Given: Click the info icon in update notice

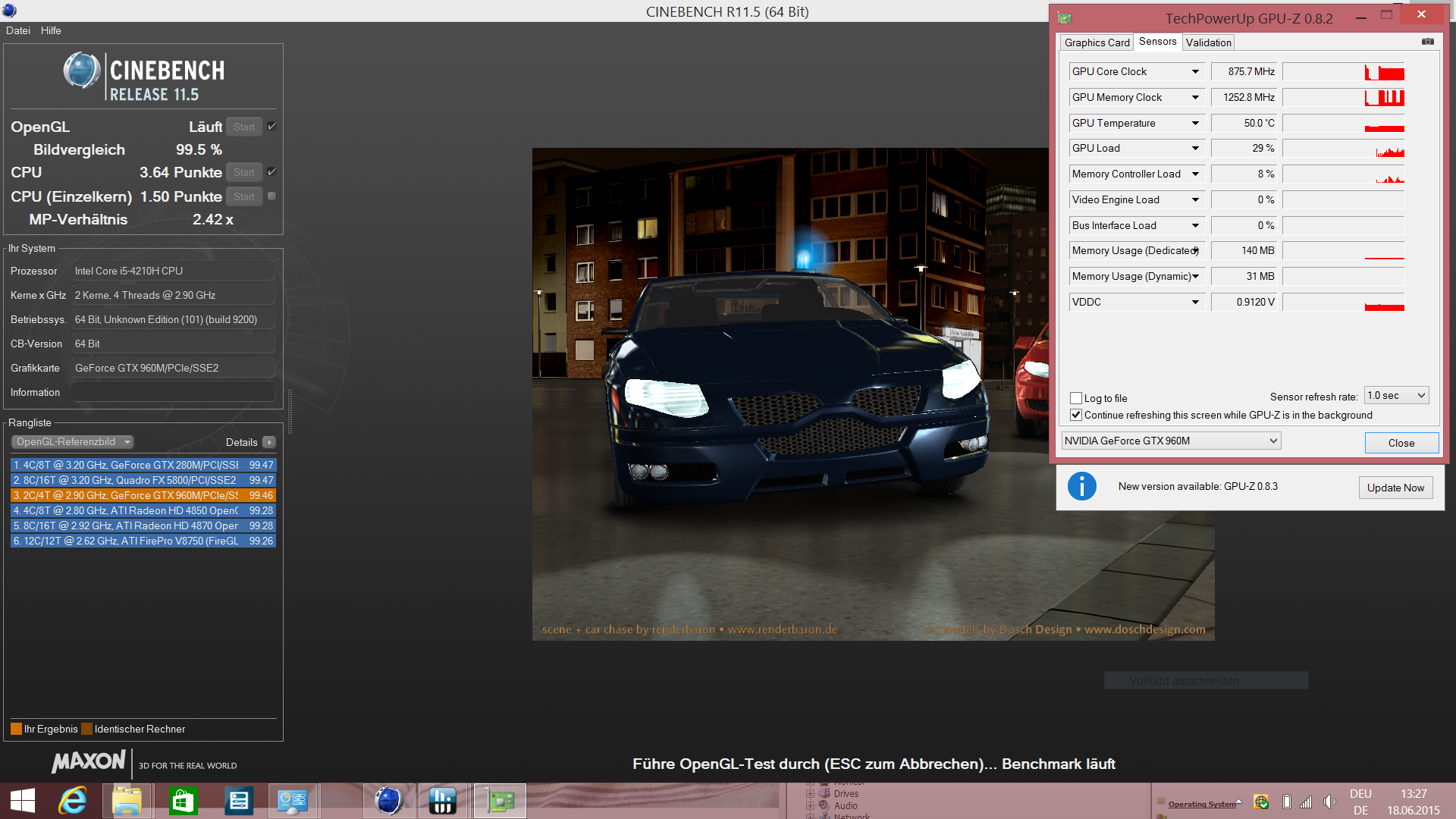Looking at the screenshot, I should (x=1081, y=486).
